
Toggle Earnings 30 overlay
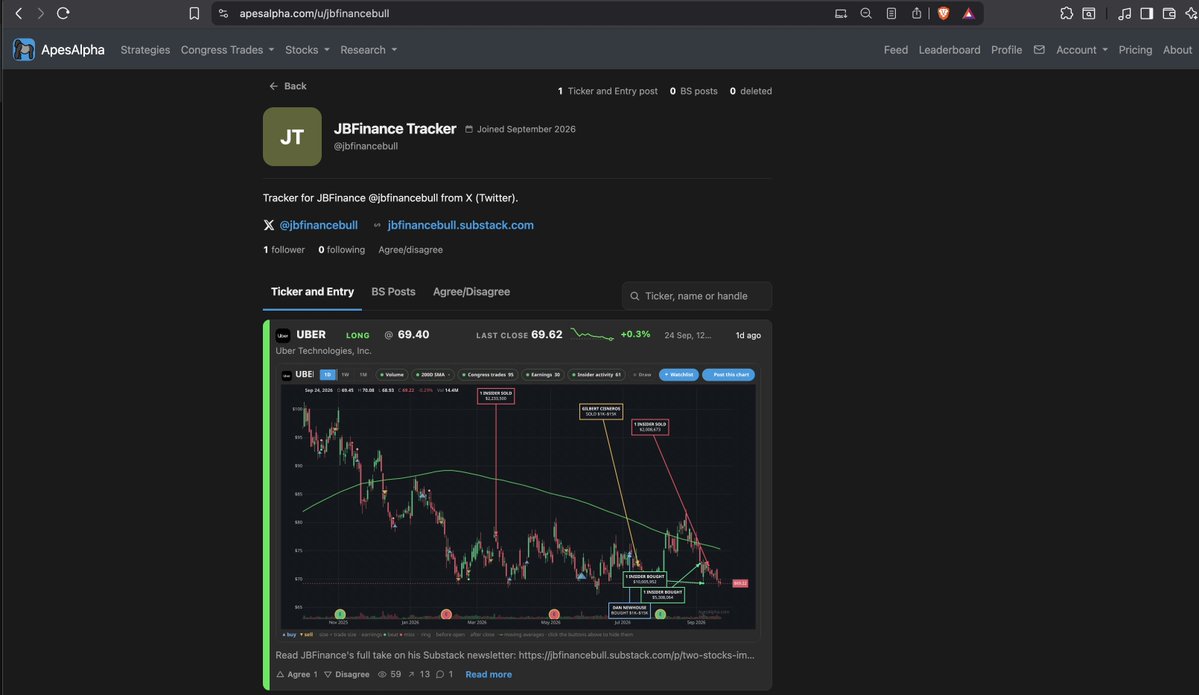(x=543, y=375)
